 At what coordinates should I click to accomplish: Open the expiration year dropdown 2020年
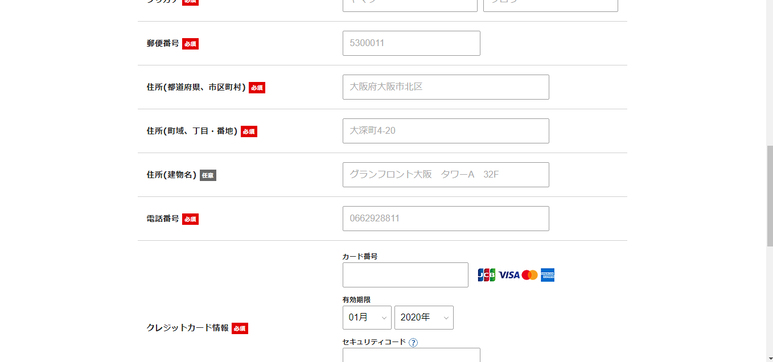coord(424,318)
